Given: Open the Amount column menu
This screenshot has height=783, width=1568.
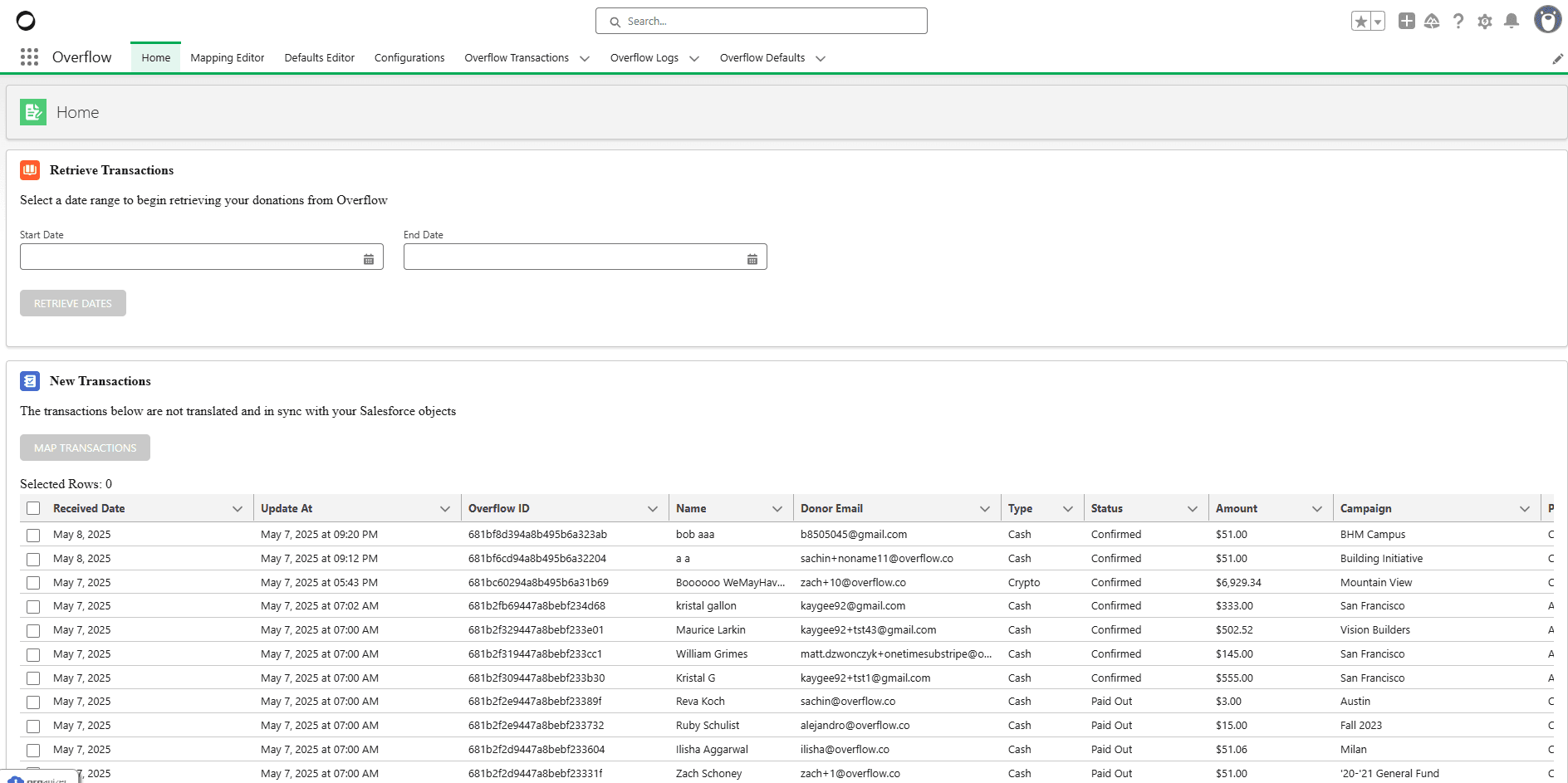Looking at the screenshot, I should [x=1317, y=509].
